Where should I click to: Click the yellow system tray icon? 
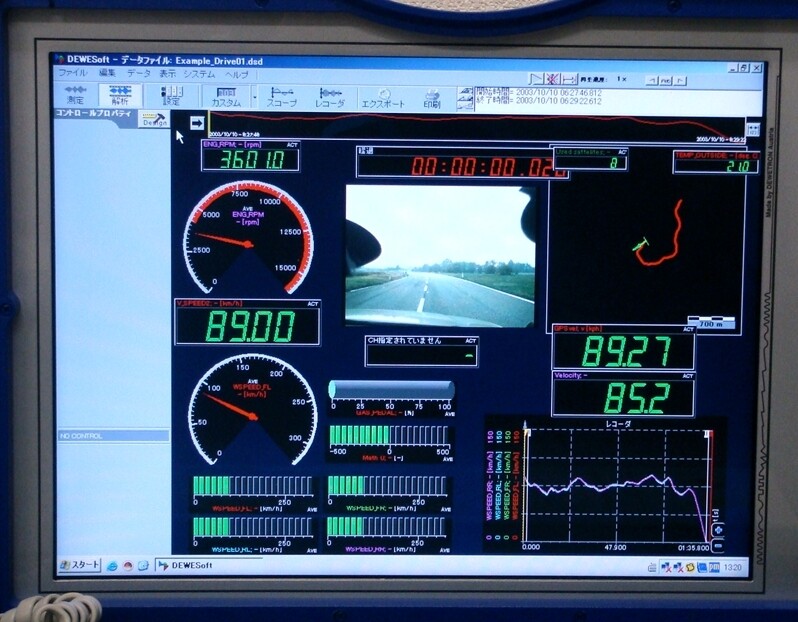(690, 567)
